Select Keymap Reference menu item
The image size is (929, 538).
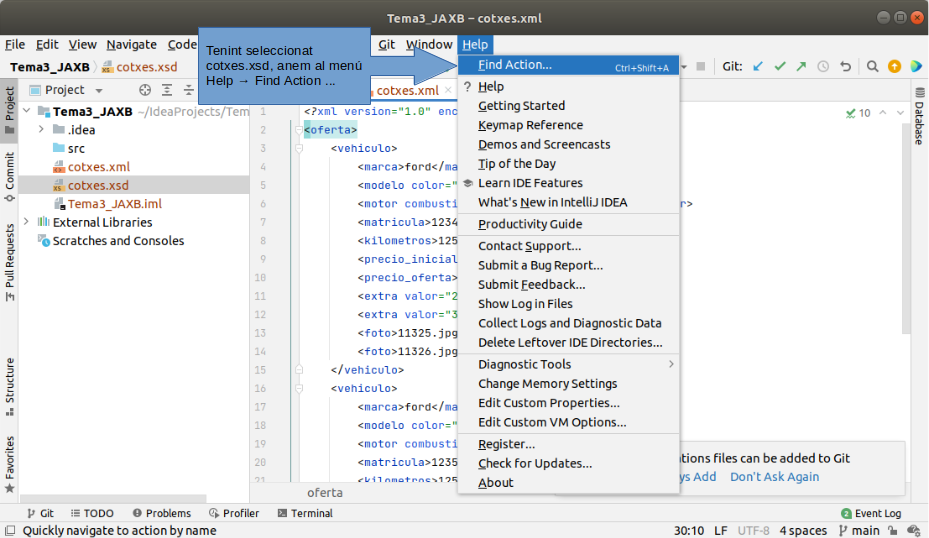pos(569,125)
